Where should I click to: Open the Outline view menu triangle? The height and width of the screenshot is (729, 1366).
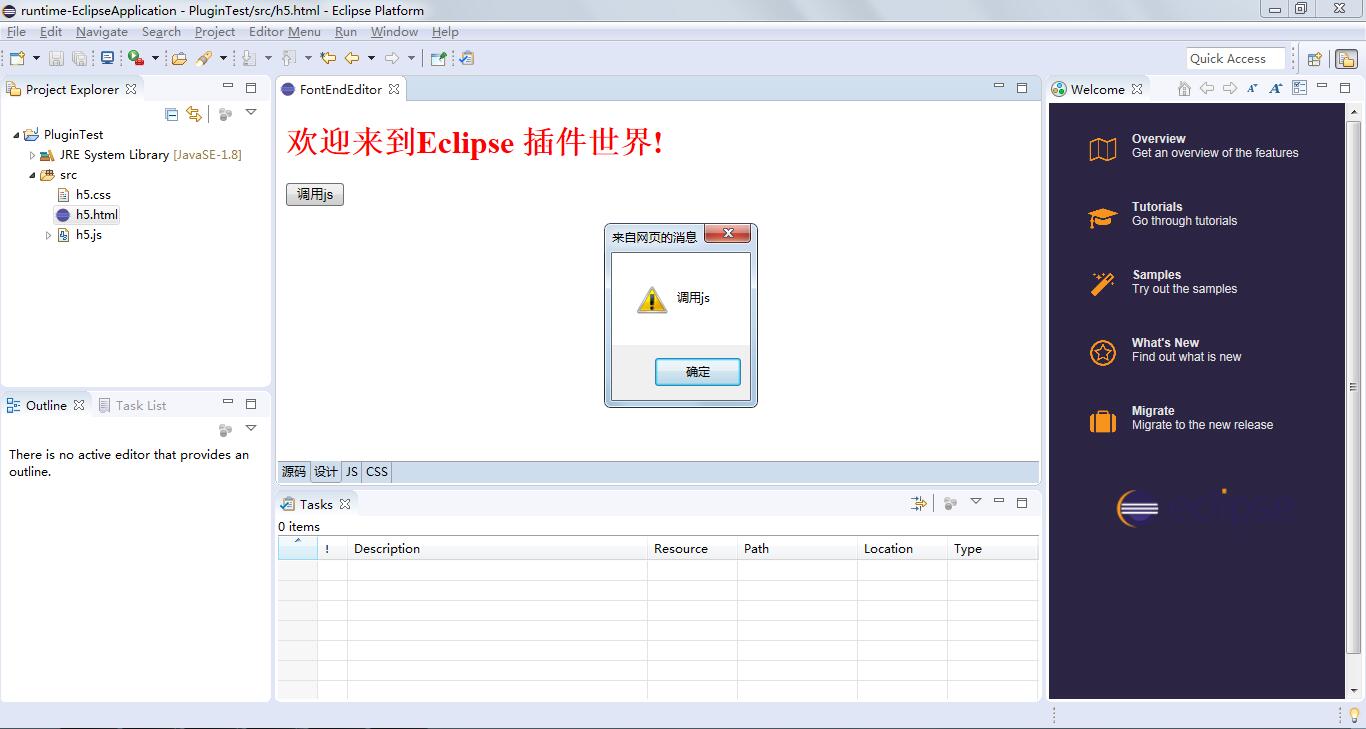(x=251, y=429)
